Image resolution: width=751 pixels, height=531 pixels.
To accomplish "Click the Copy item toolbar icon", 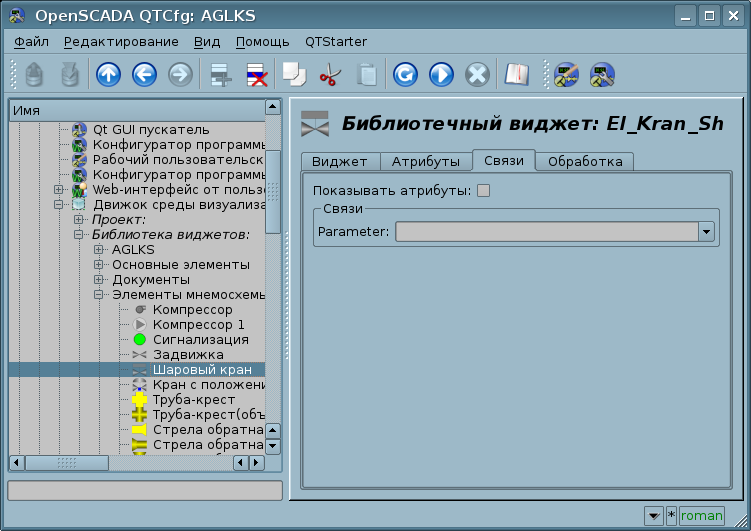I will point(293,74).
